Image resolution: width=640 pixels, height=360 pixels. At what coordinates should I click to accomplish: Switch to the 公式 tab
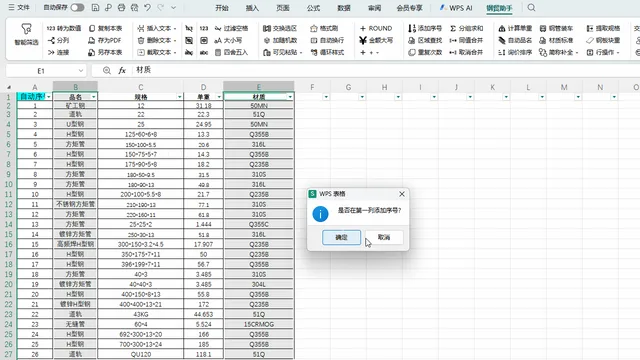(x=313, y=8)
